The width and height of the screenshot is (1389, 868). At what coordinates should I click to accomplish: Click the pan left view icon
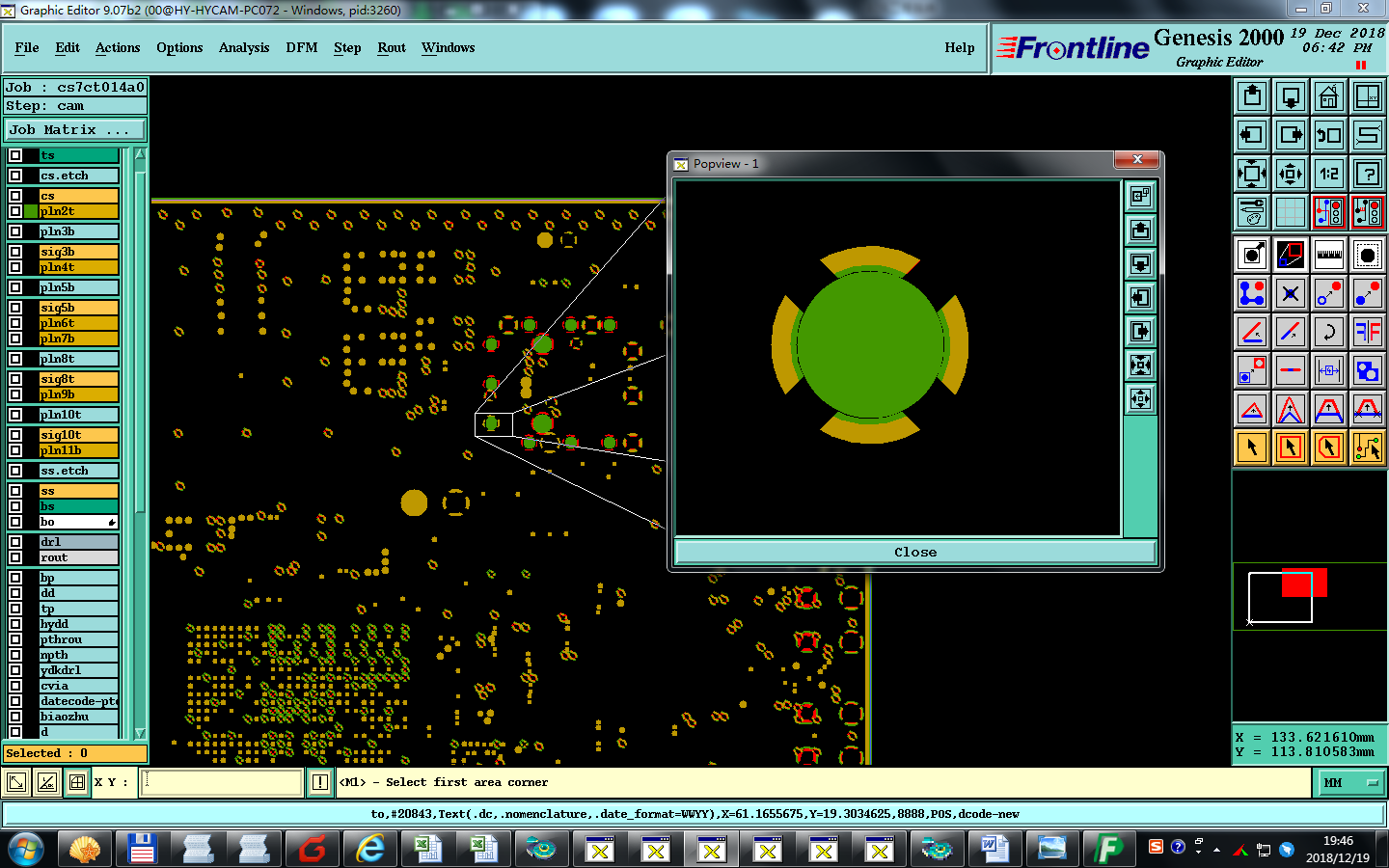point(1252,135)
